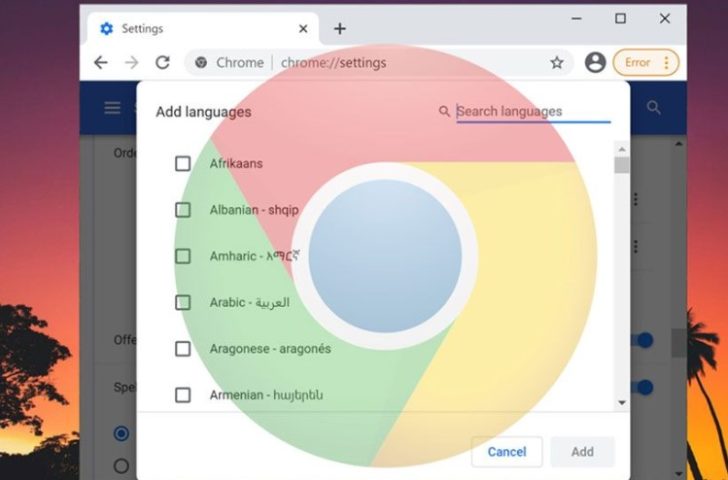This screenshot has height=480, width=728.
Task: Check the Armenian checkbox
Action: tap(183, 395)
